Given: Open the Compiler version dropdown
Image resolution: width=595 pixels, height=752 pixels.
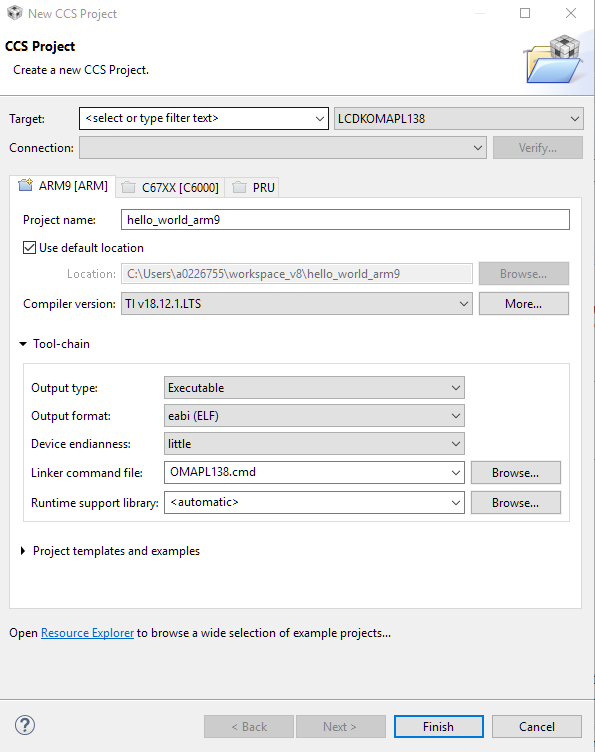Looking at the screenshot, I should [296, 304].
